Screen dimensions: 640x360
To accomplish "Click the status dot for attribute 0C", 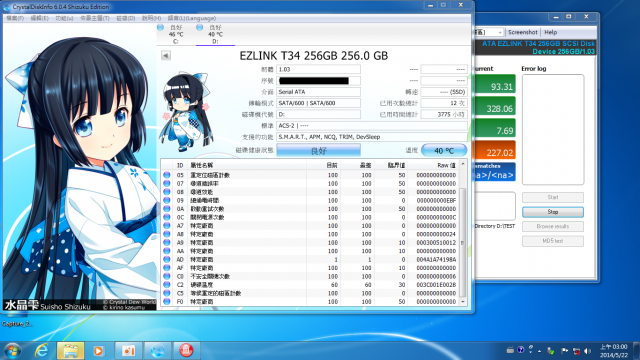I will pos(167,217).
